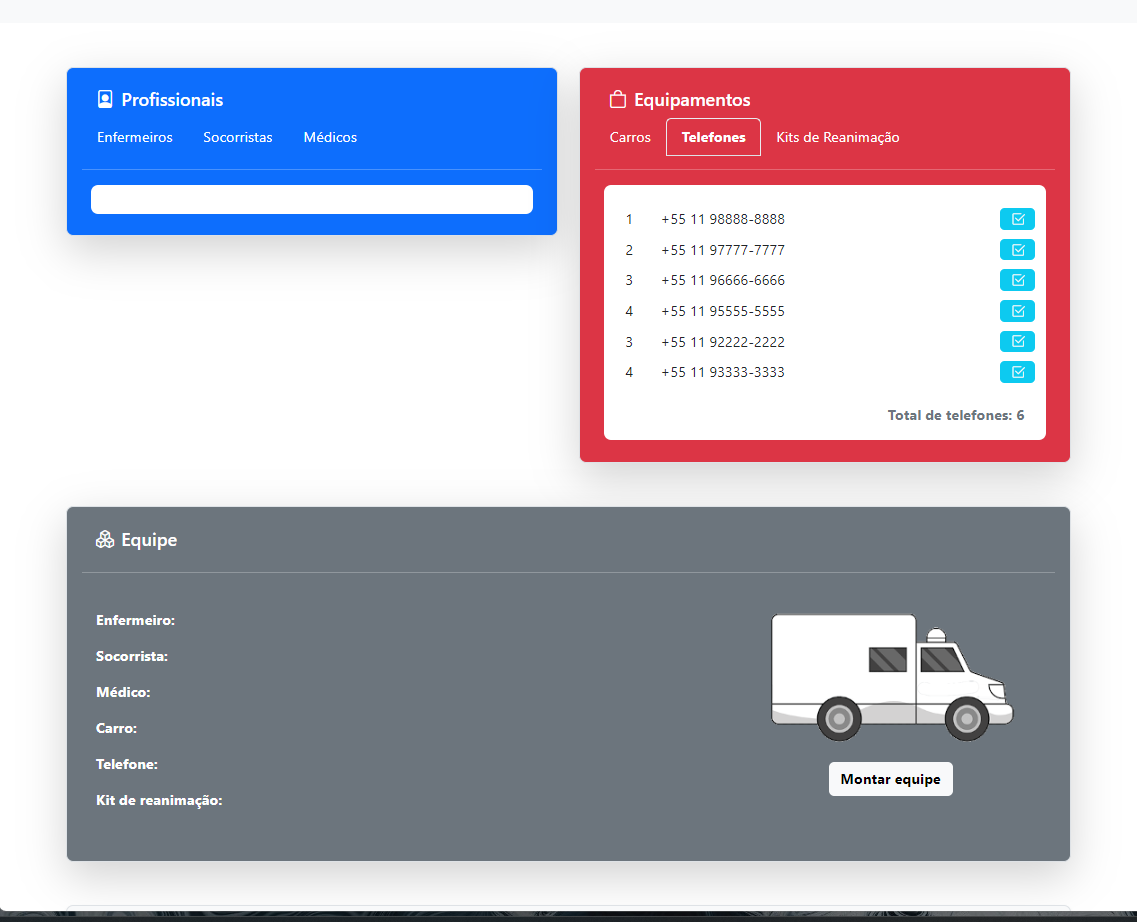
Task: Select phone number +55 11 98888-8888
Action: [x=723, y=219]
